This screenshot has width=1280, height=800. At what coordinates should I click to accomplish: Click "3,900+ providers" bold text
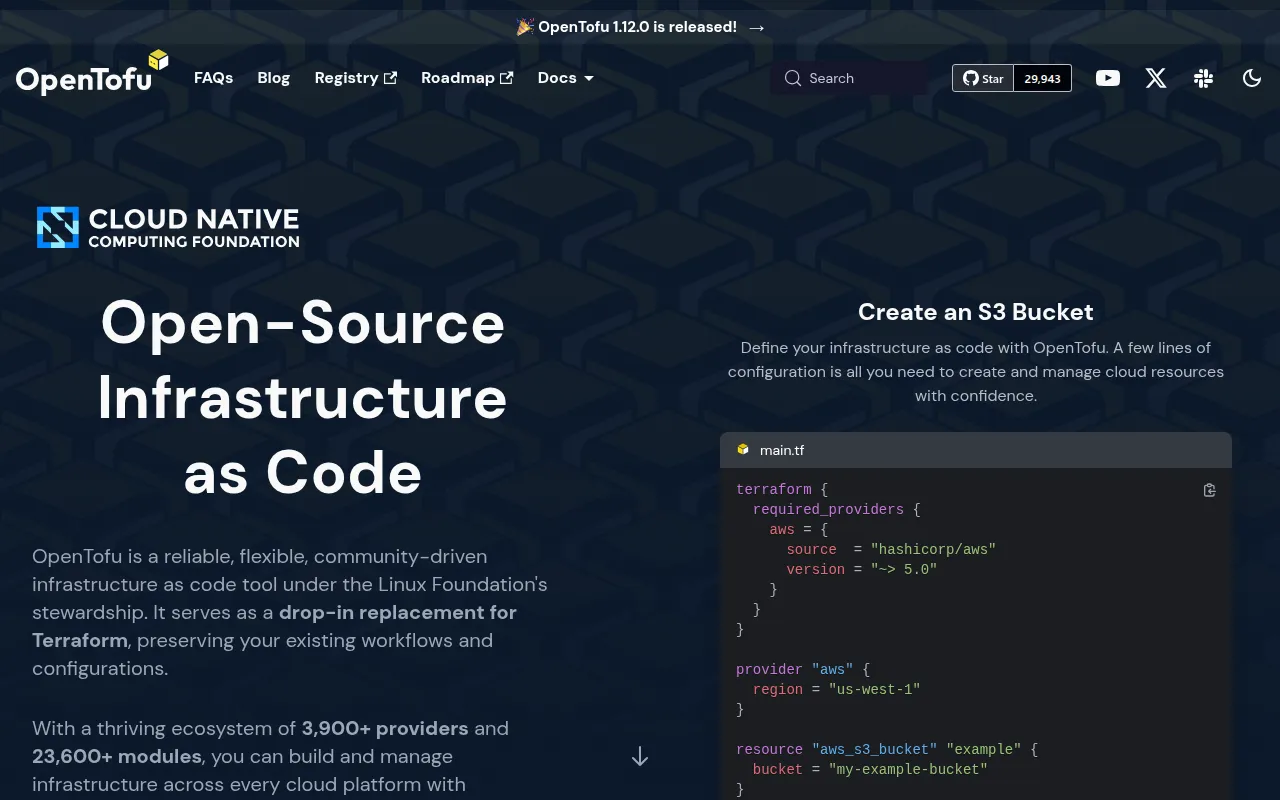pyautogui.click(x=385, y=728)
